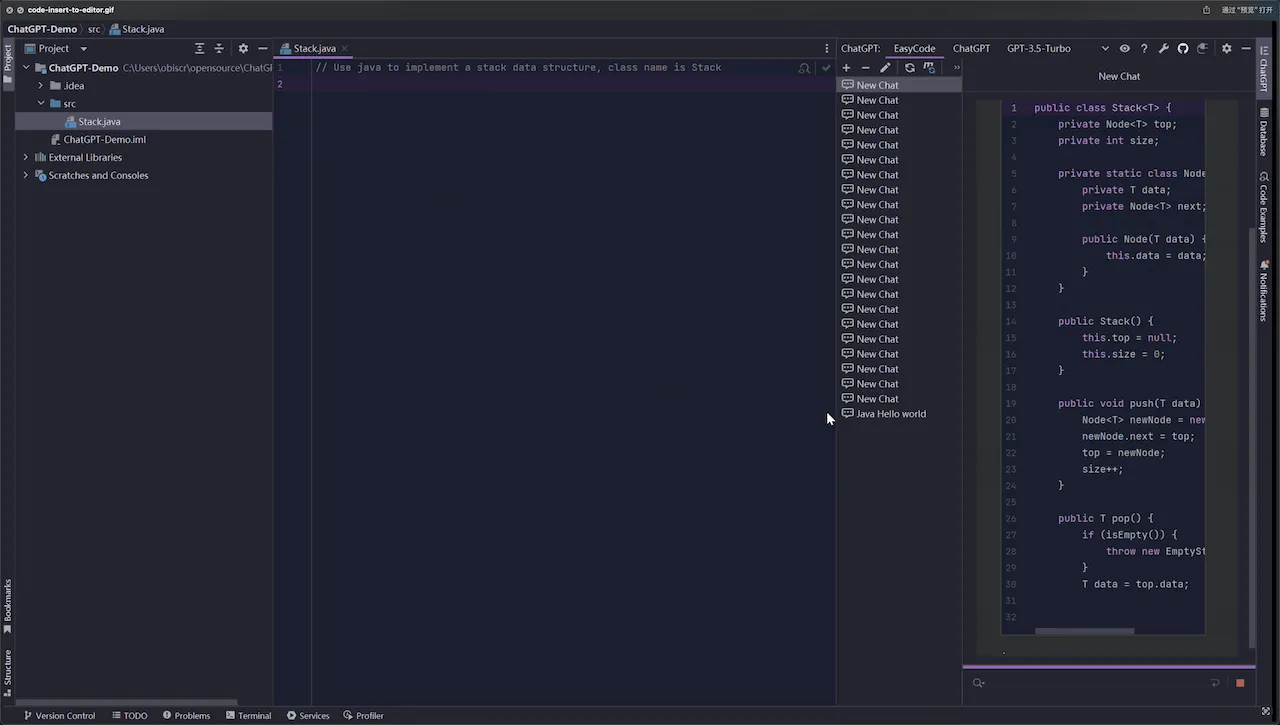Click ChatGPT-Demo in the breadcrumb path
1280x725 pixels.
coord(42,29)
